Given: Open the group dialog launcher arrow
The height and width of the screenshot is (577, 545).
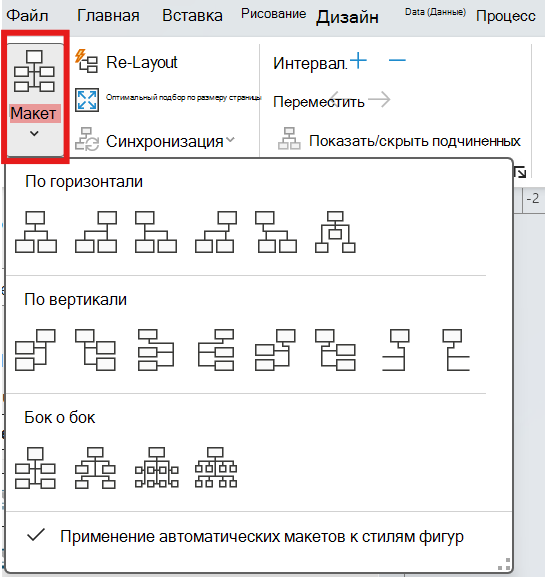Looking at the screenshot, I should click(519, 172).
